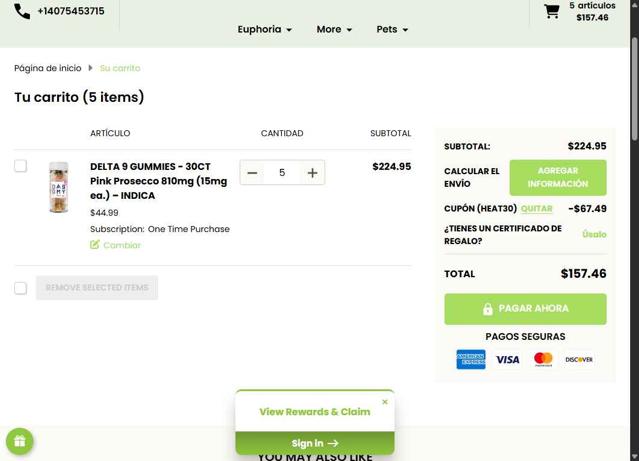Expand the More dropdown menu
The width and height of the screenshot is (639, 461).
pyautogui.click(x=334, y=29)
